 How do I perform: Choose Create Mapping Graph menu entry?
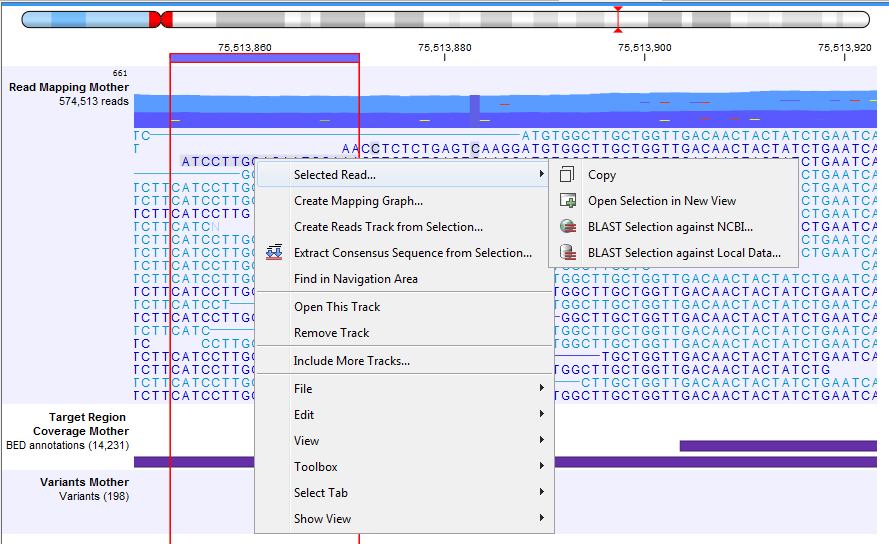tap(358, 201)
